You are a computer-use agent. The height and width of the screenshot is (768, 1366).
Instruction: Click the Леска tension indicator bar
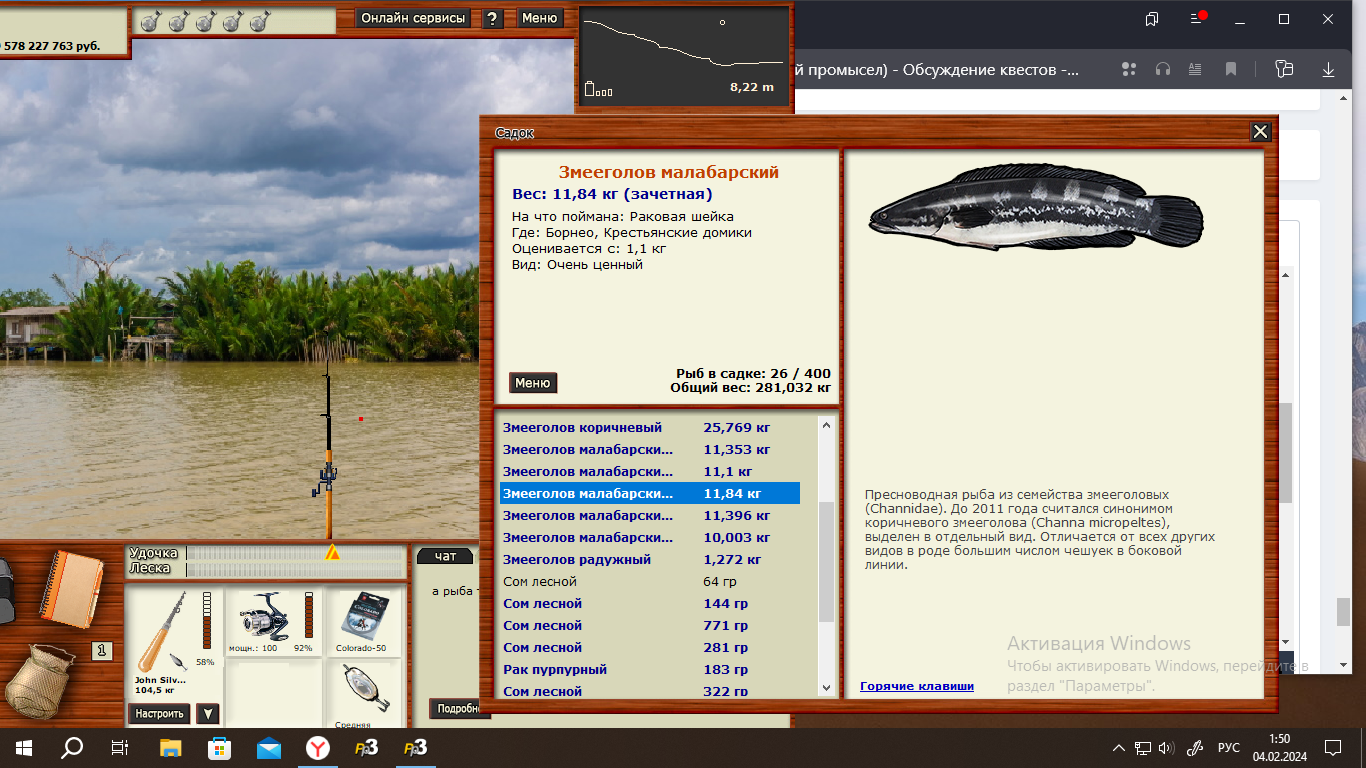297,568
